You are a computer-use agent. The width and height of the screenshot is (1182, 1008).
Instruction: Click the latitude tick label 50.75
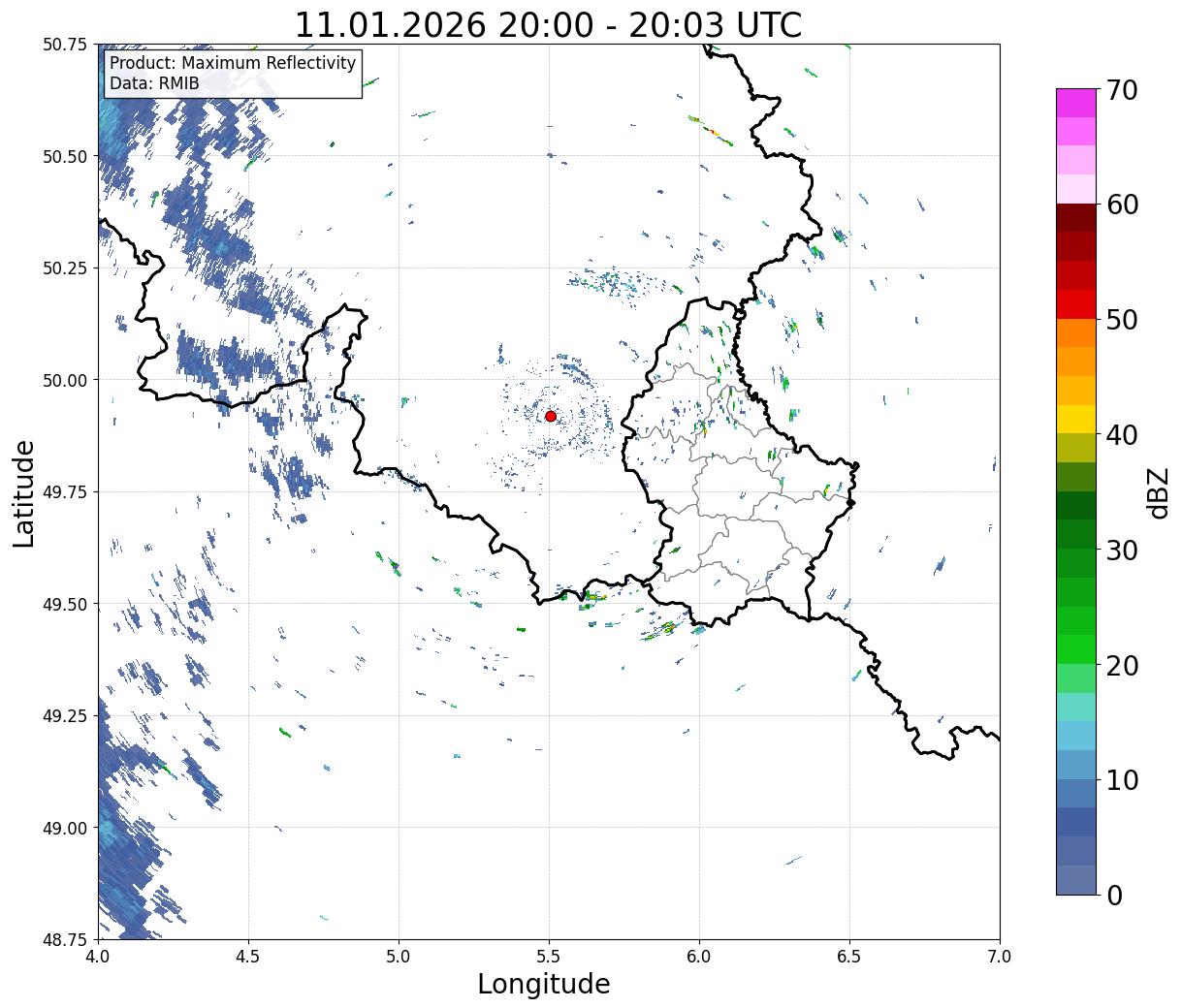(x=65, y=45)
